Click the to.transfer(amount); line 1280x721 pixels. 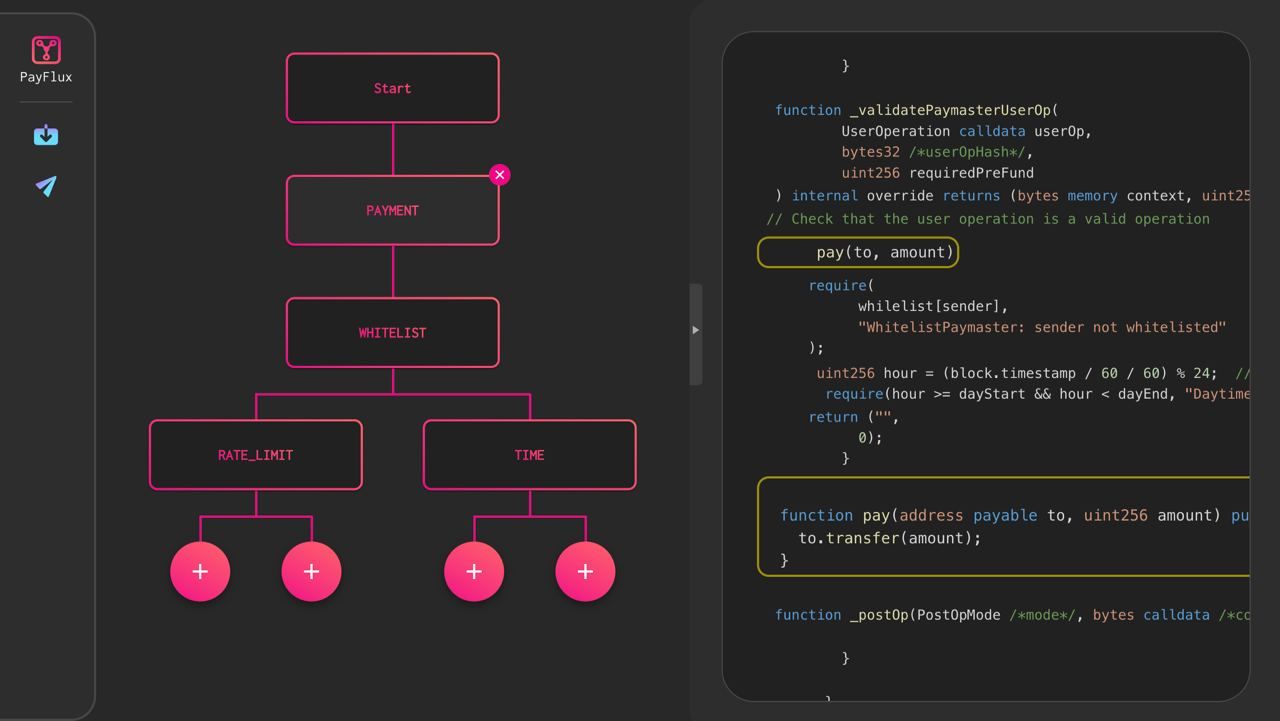point(890,538)
